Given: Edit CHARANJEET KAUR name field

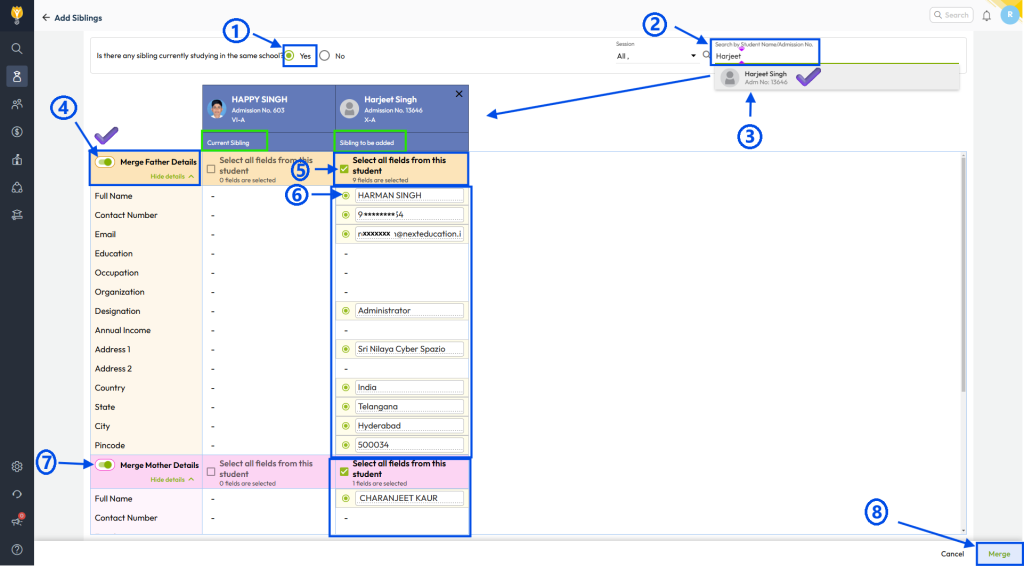Looking at the screenshot, I should click(409, 498).
